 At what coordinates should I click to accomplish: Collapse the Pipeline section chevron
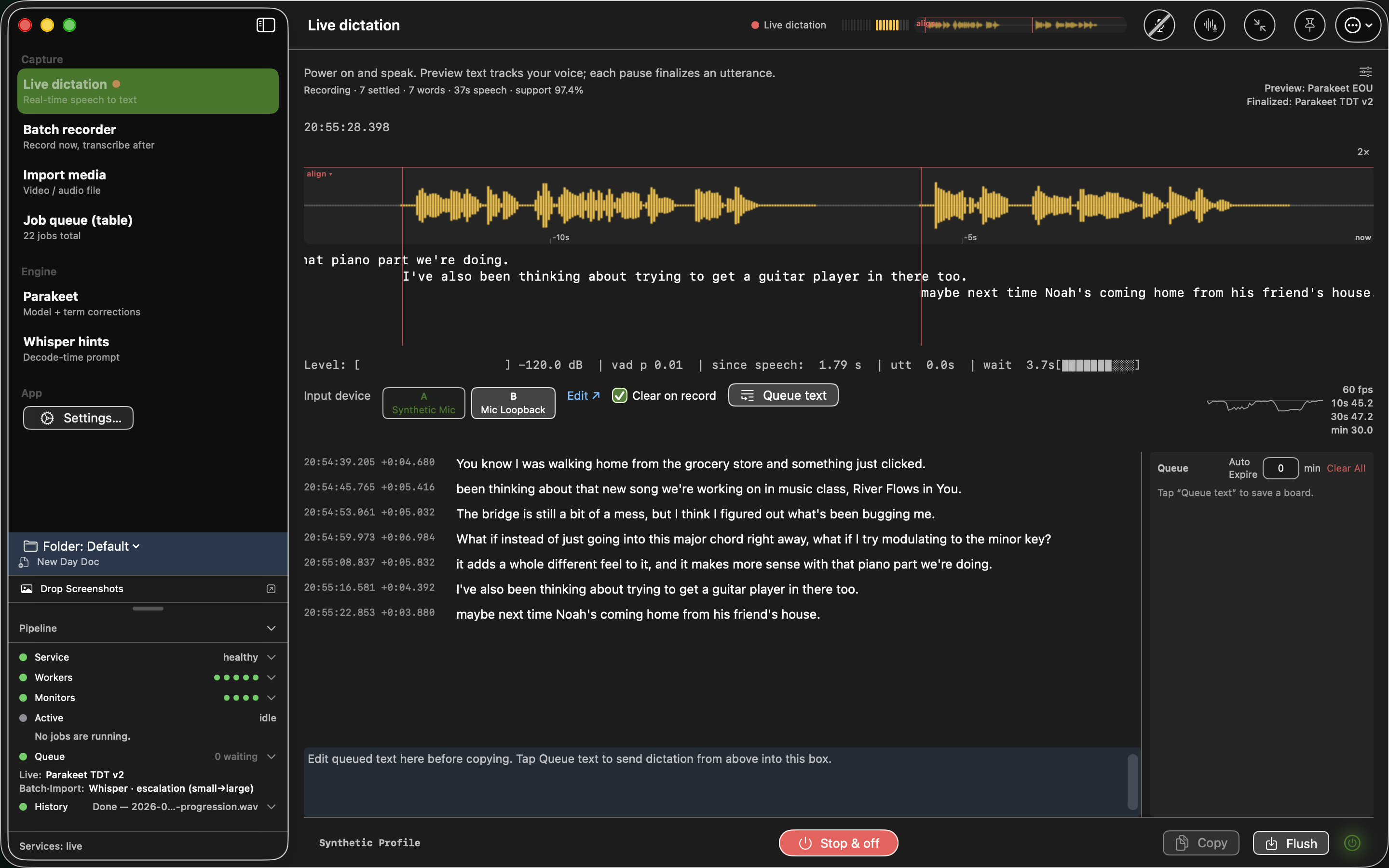tap(271, 628)
